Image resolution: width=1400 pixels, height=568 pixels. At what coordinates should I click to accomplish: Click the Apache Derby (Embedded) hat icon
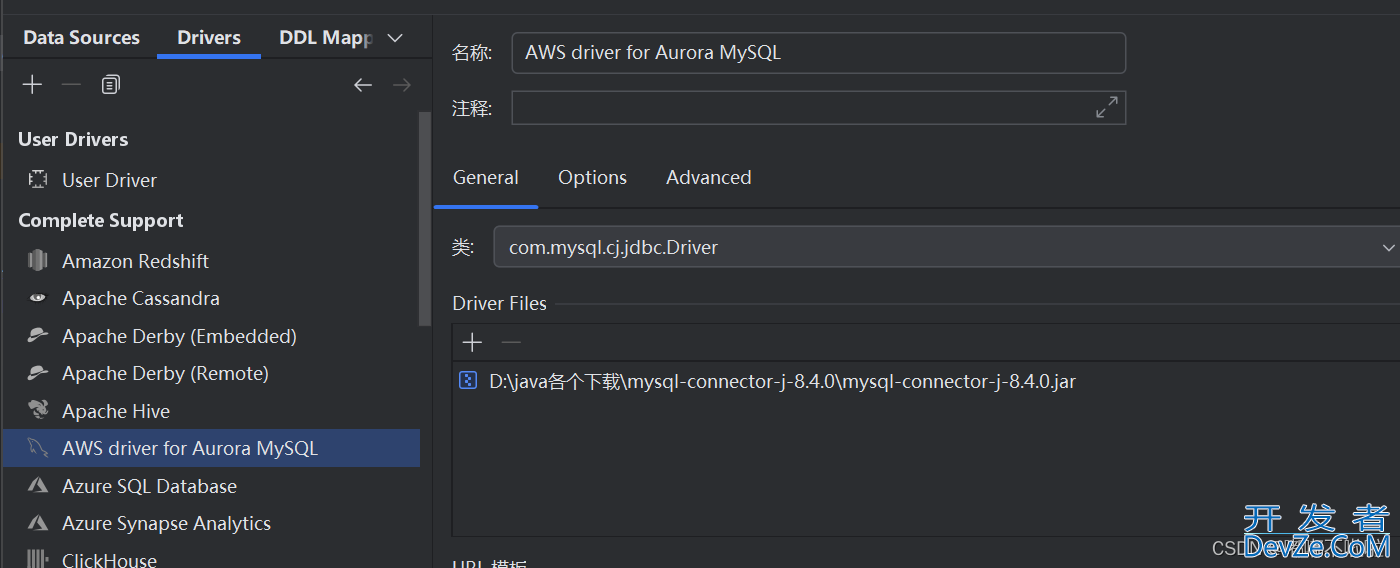(x=38, y=336)
